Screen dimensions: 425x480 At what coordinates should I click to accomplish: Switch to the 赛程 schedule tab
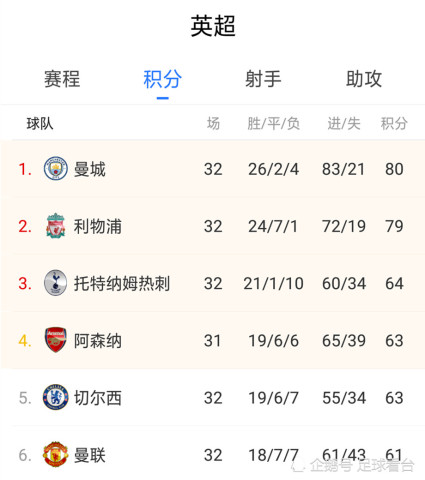(62, 79)
